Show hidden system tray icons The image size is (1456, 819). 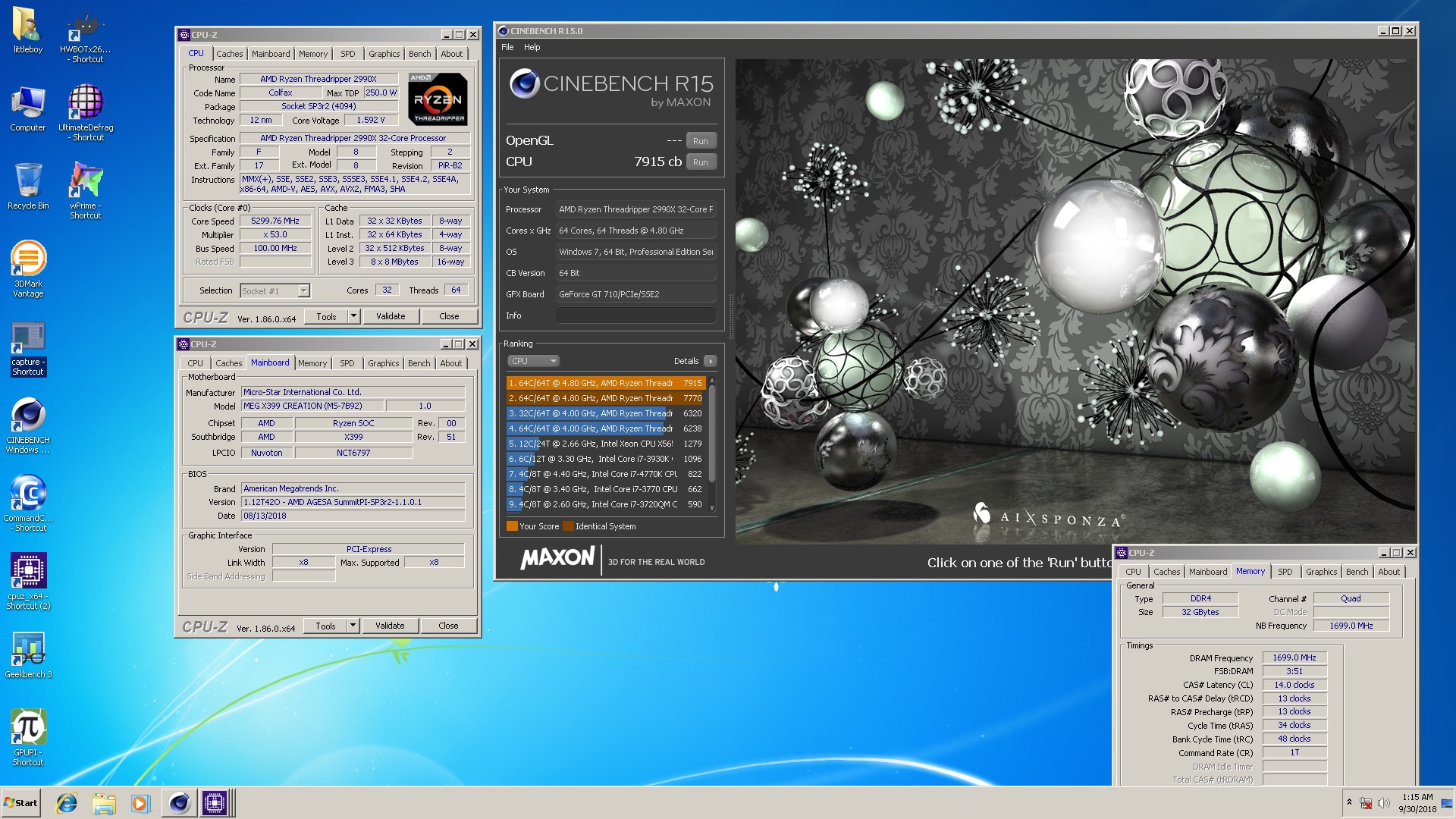1349,802
